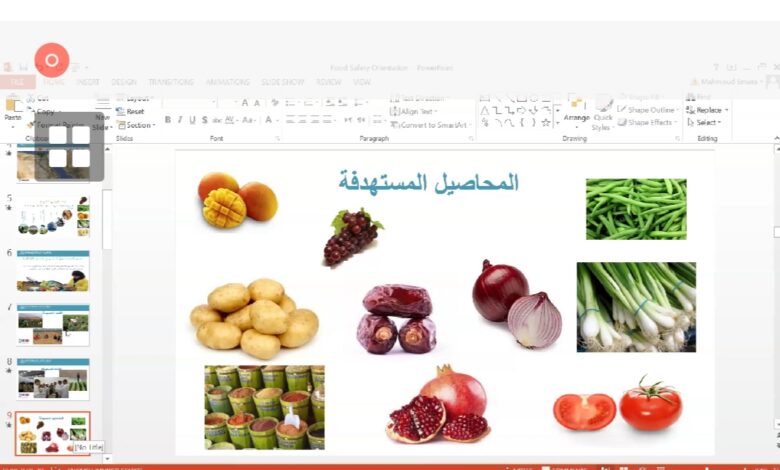Open the ANIMATIONS ribbon tab
780x470 pixels.
227,82
